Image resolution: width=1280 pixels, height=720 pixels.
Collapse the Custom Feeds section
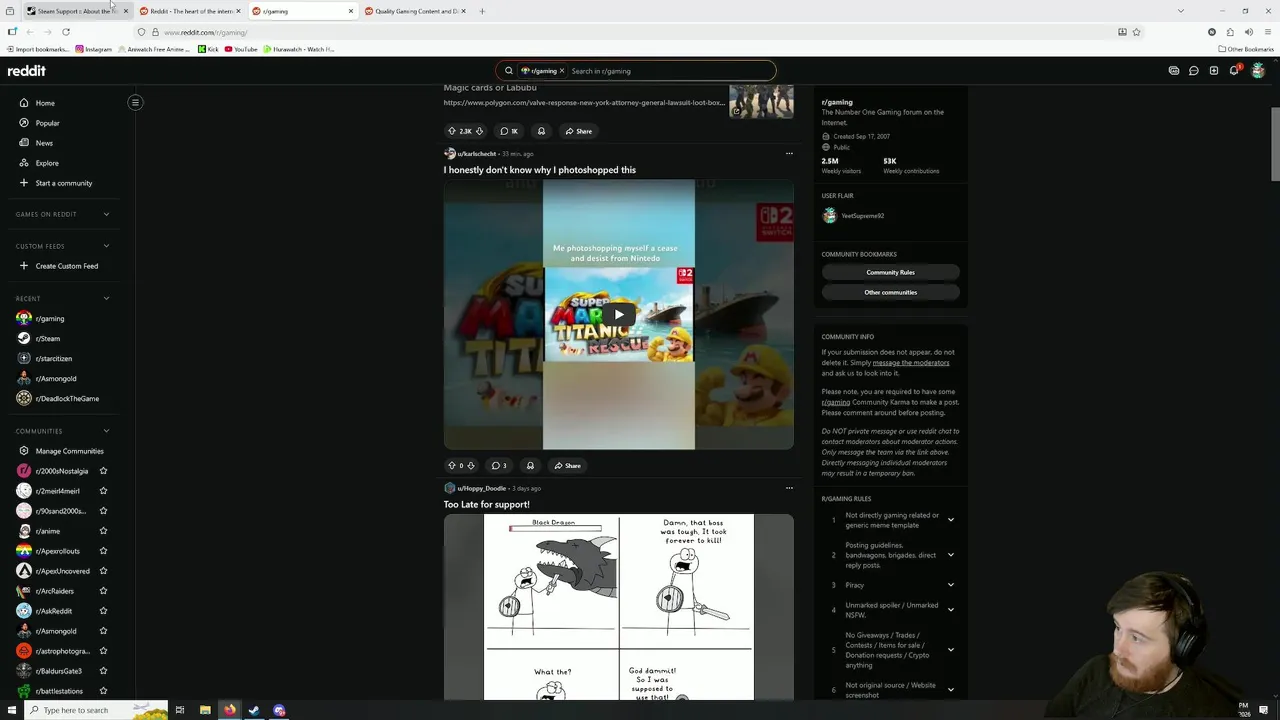(x=106, y=246)
